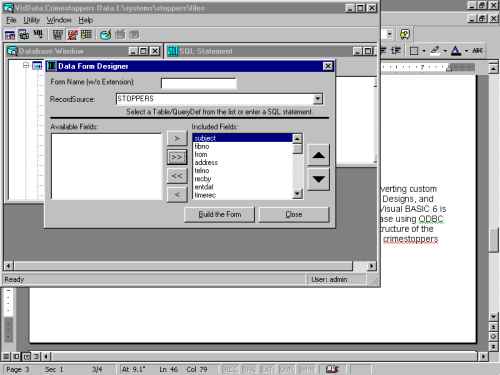Screen dimensions: 500x375
Task: Click the double left arrow remove-all button
Action: point(177,175)
